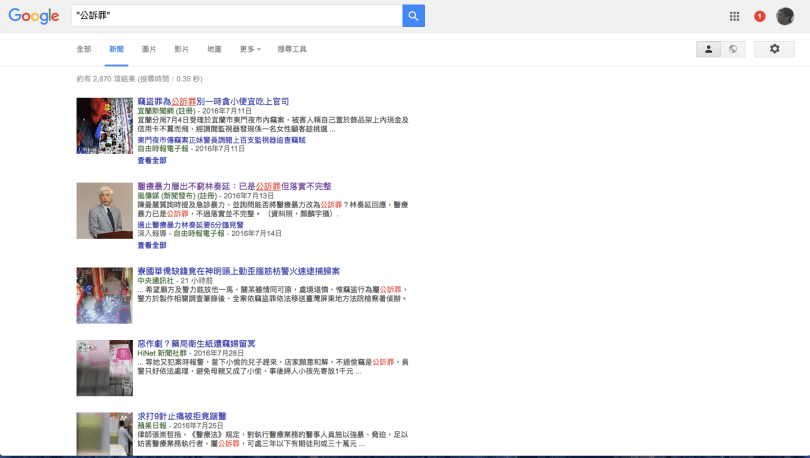
Task: Click the source text 宜蘭新聞網 (註冊)
Action: tap(166, 111)
